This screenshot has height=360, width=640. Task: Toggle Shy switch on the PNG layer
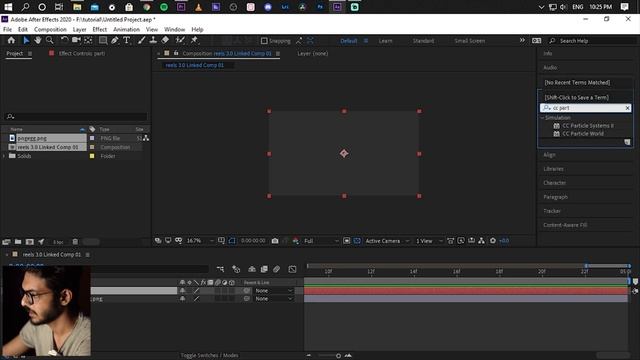(182, 299)
